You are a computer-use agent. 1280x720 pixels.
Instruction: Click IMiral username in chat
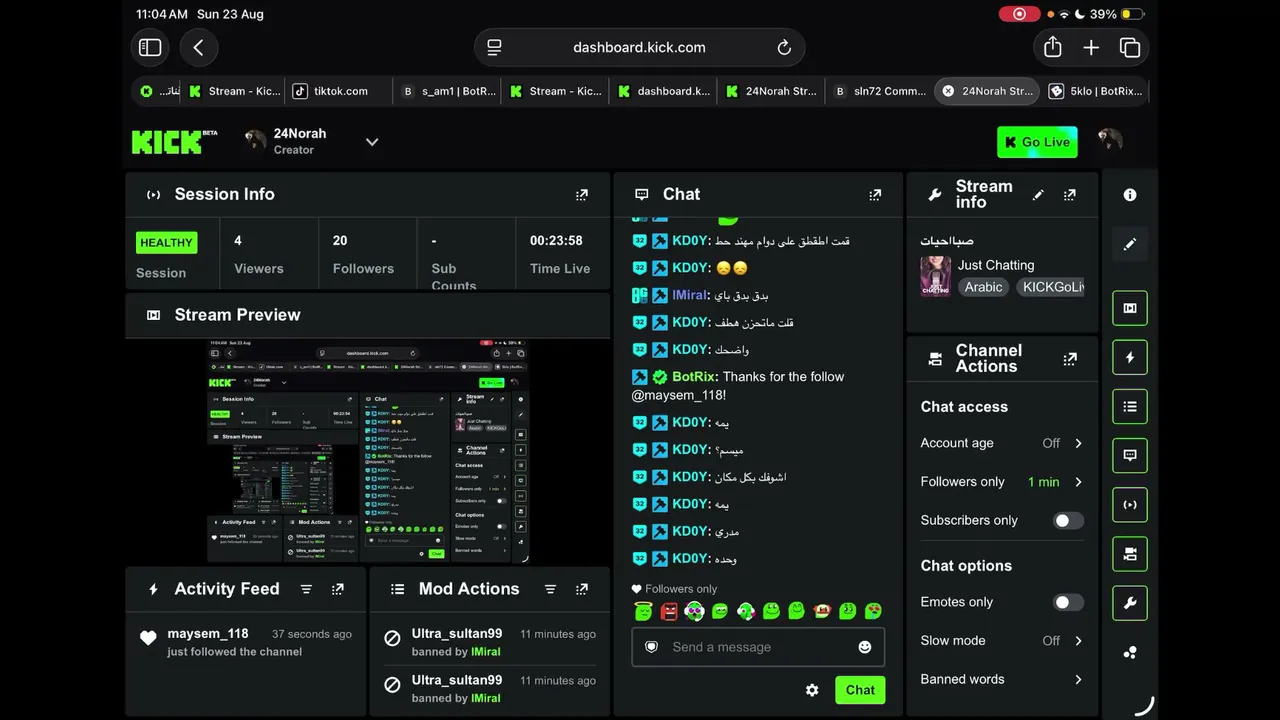click(x=690, y=295)
